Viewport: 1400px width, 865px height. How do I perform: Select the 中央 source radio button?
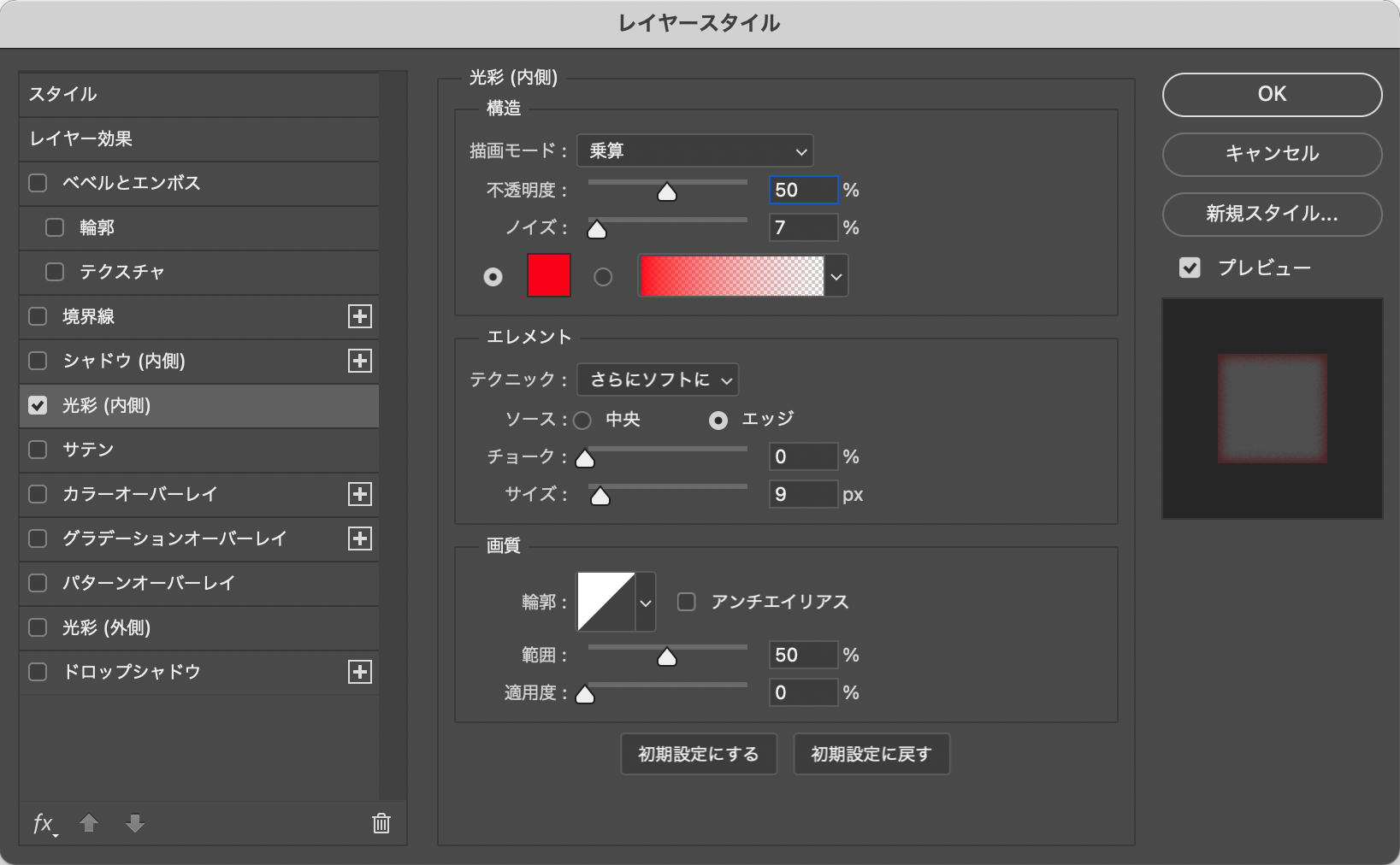click(x=582, y=420)
